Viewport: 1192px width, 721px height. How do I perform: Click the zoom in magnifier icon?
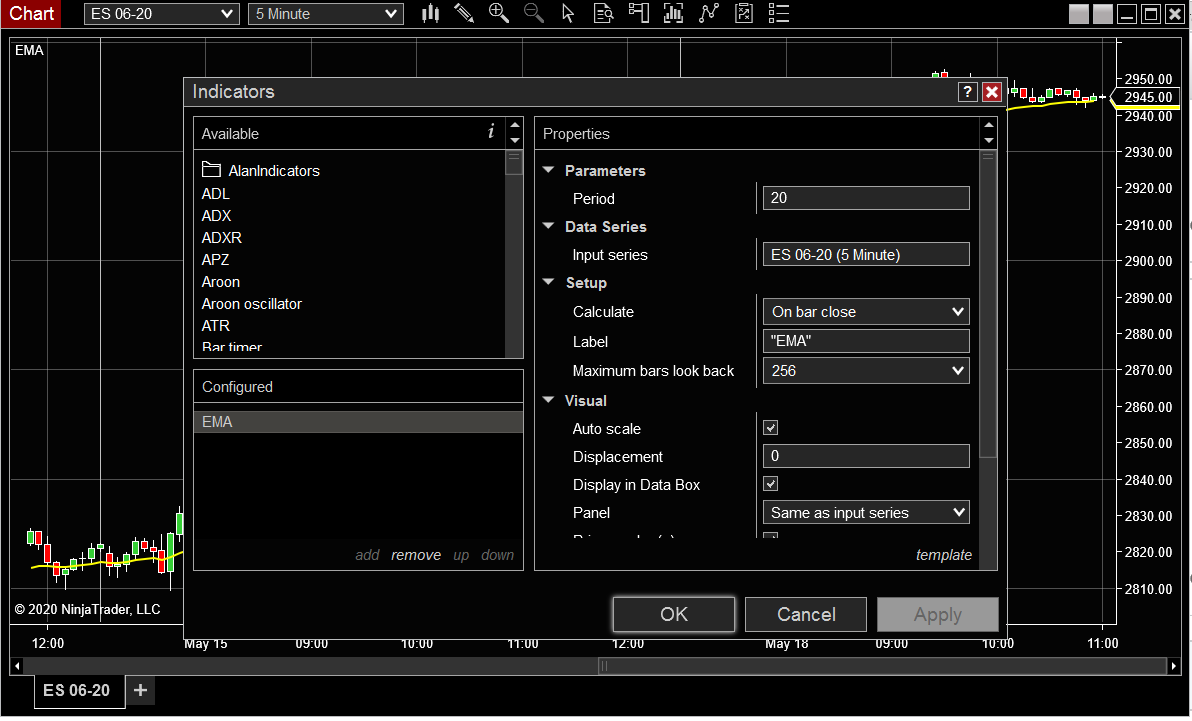click(498, 14)
